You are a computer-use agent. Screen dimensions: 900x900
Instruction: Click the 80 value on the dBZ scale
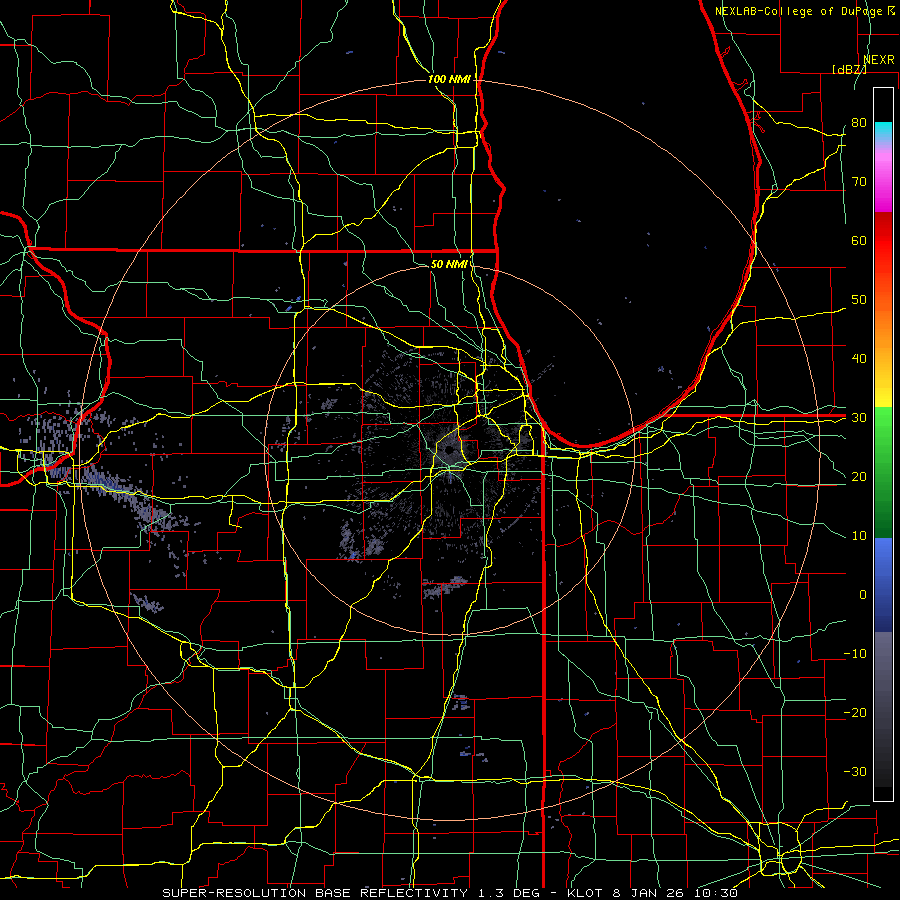(x=859, y=122)
